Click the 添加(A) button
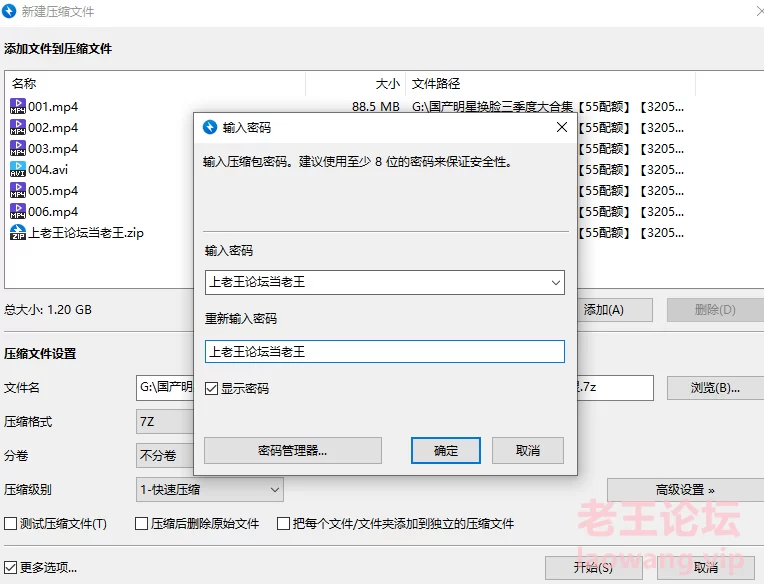Screen dimensions: 764x584 click(x=615, y=310)
